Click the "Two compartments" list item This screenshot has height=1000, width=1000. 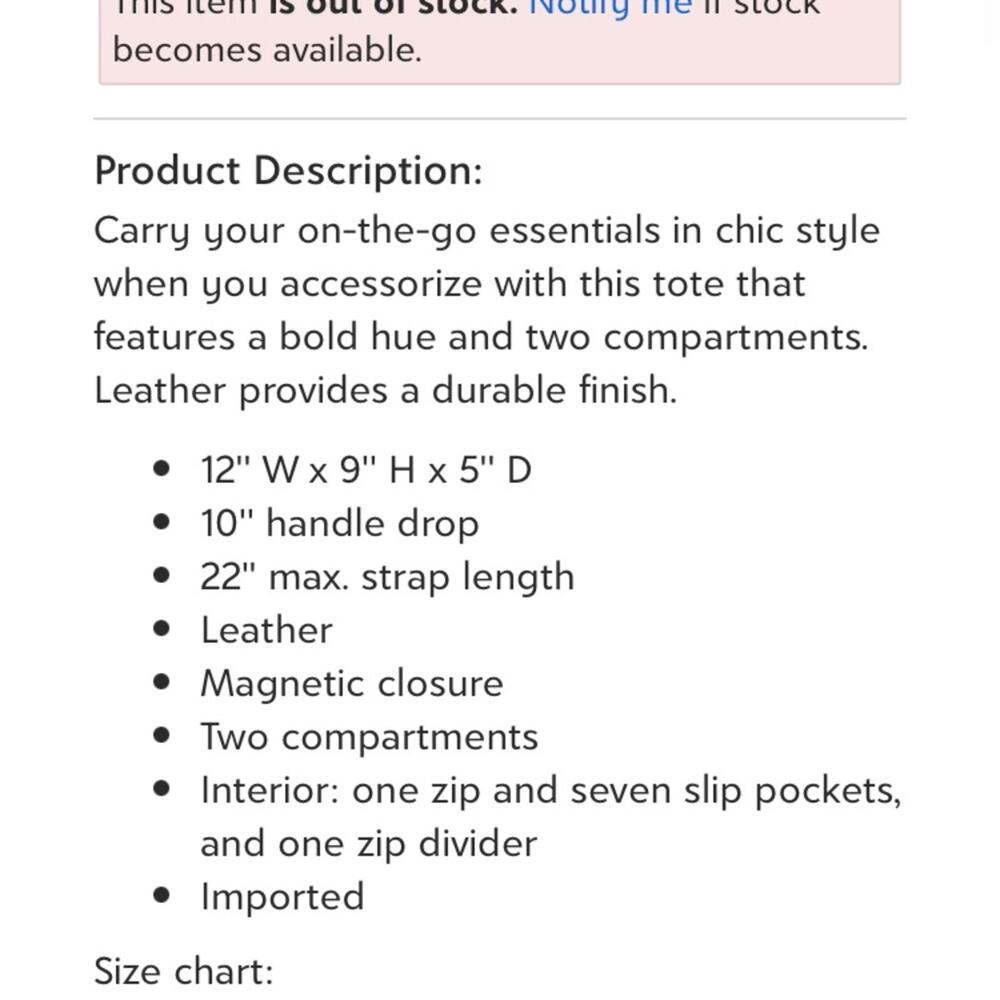click(x=369, y=737)
